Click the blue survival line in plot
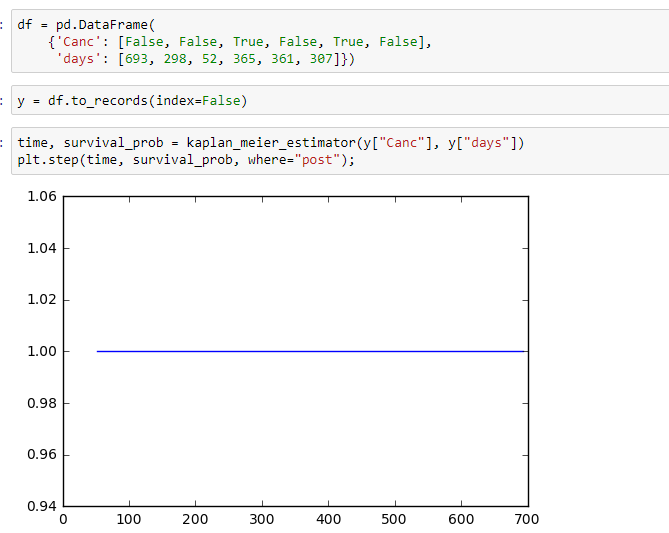The height and width of the screenshot is (533, 669). pos(310,351)
